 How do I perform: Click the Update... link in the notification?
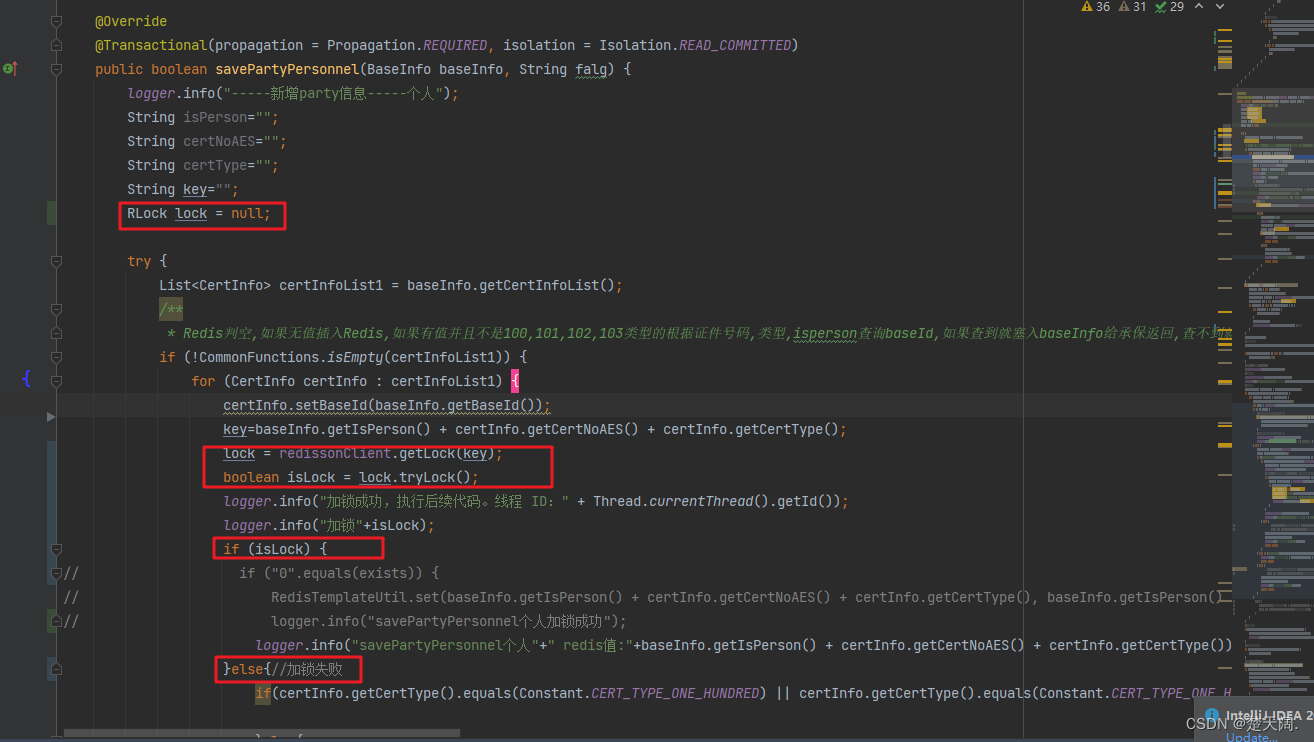pyautogui.click(x=1250, y=737)
